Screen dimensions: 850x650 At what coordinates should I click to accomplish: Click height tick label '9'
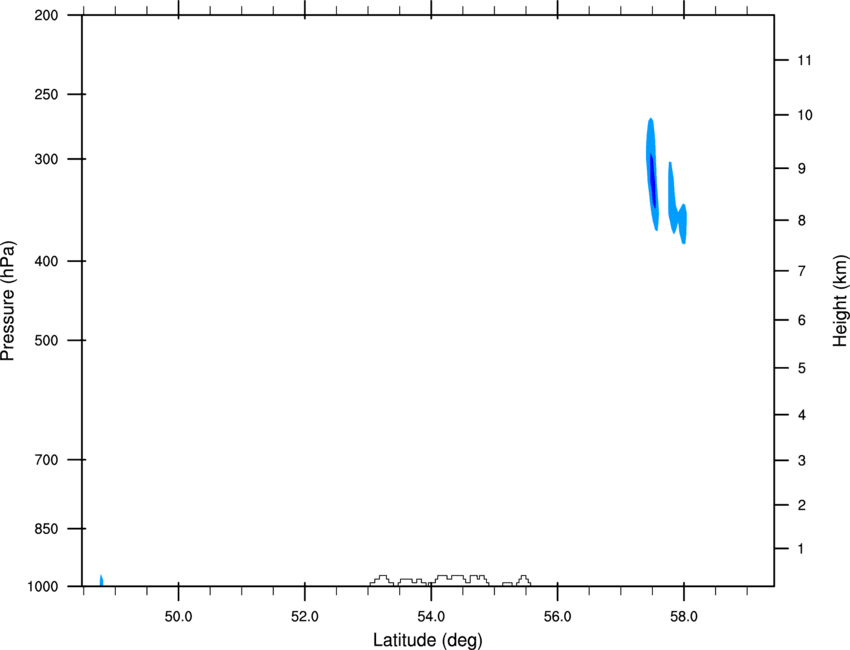coord(802,169)
